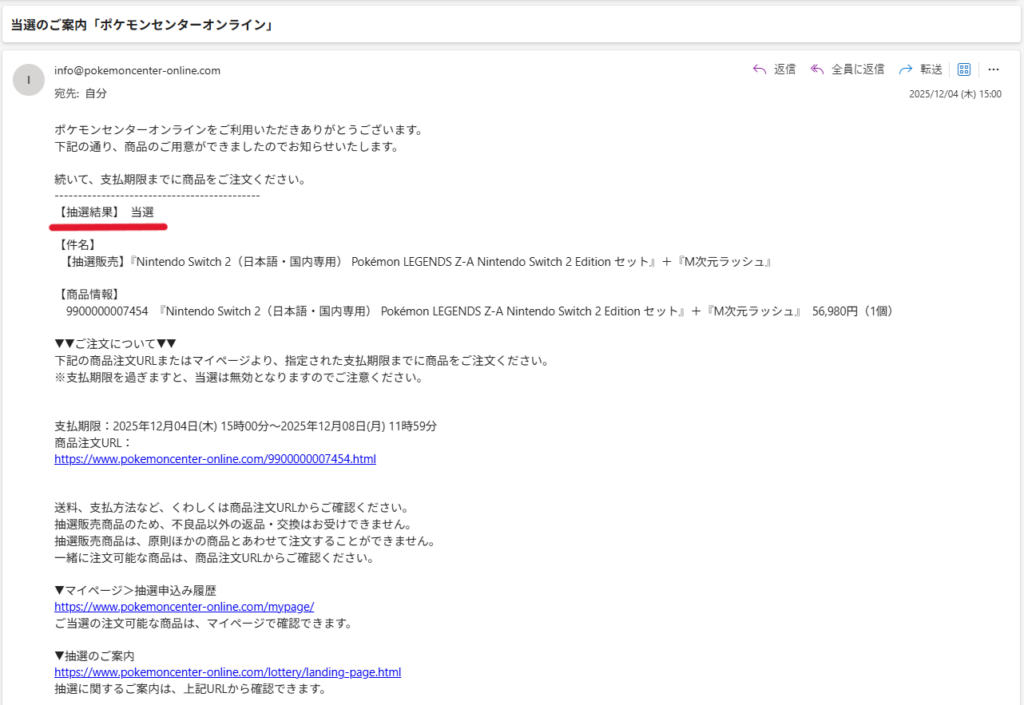Open the pokemoncenter-online.com/mypage/ link
This screenshot has width=1024, height=705.
pyautogui.click(x=184, y=606)
